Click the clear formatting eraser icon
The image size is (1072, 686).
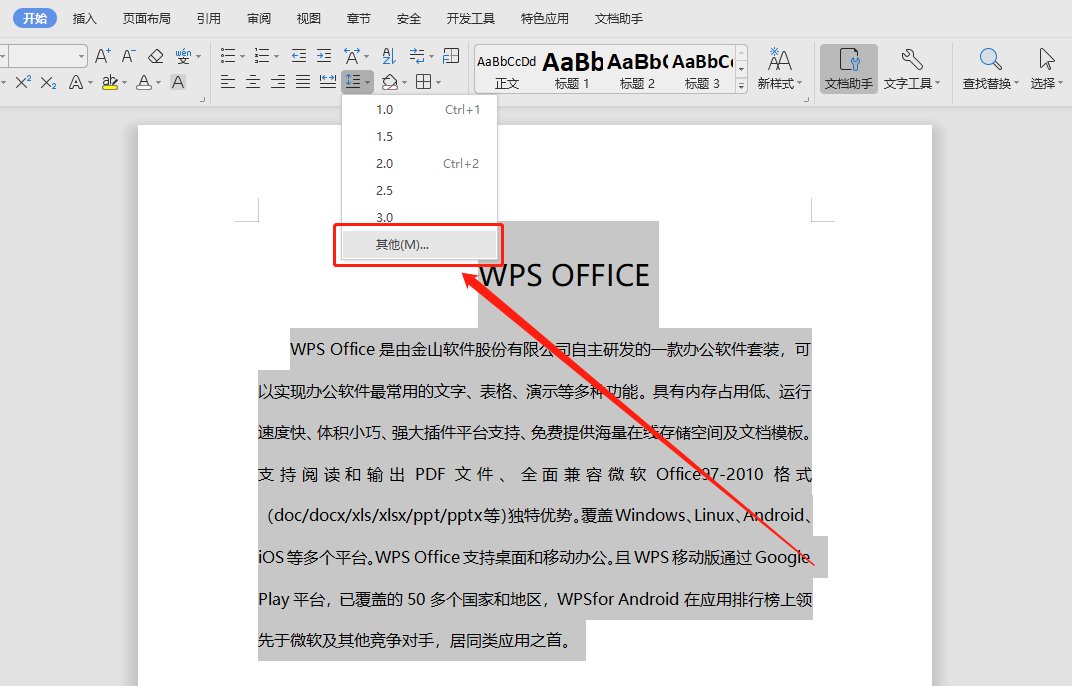[x=156, y=55]
